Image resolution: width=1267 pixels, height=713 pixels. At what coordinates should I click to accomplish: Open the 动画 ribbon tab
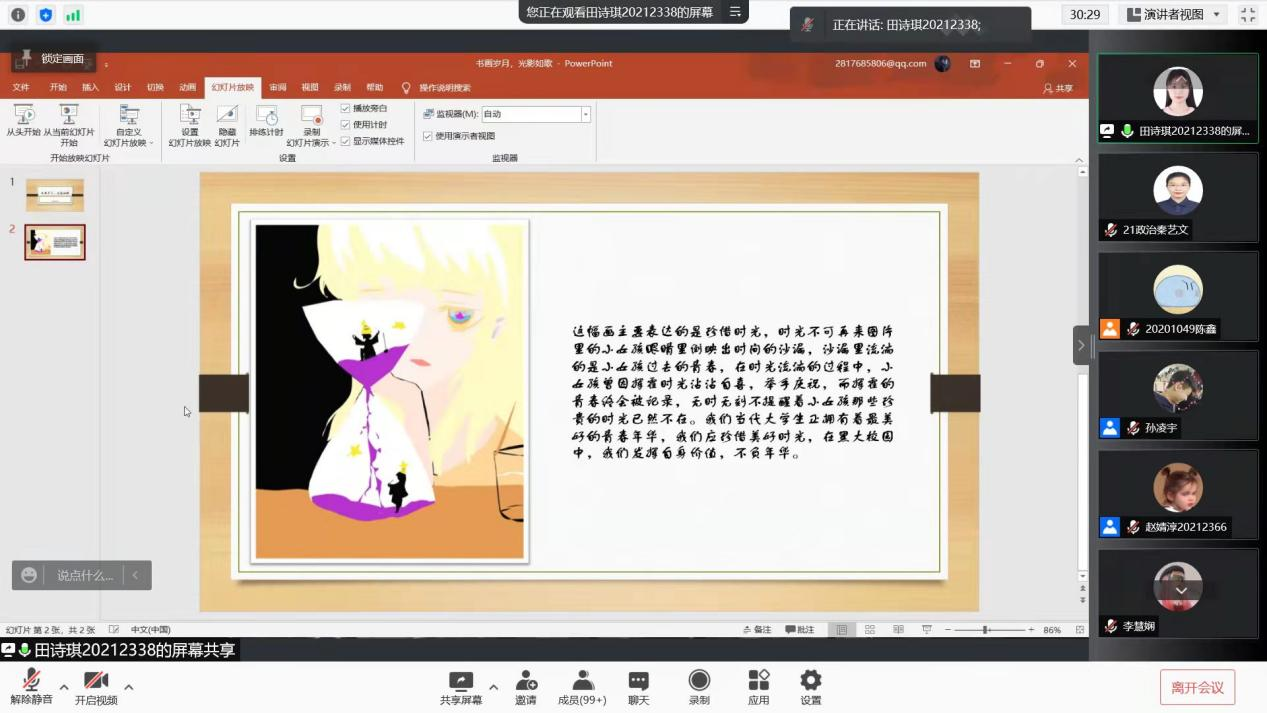point(187,88)
